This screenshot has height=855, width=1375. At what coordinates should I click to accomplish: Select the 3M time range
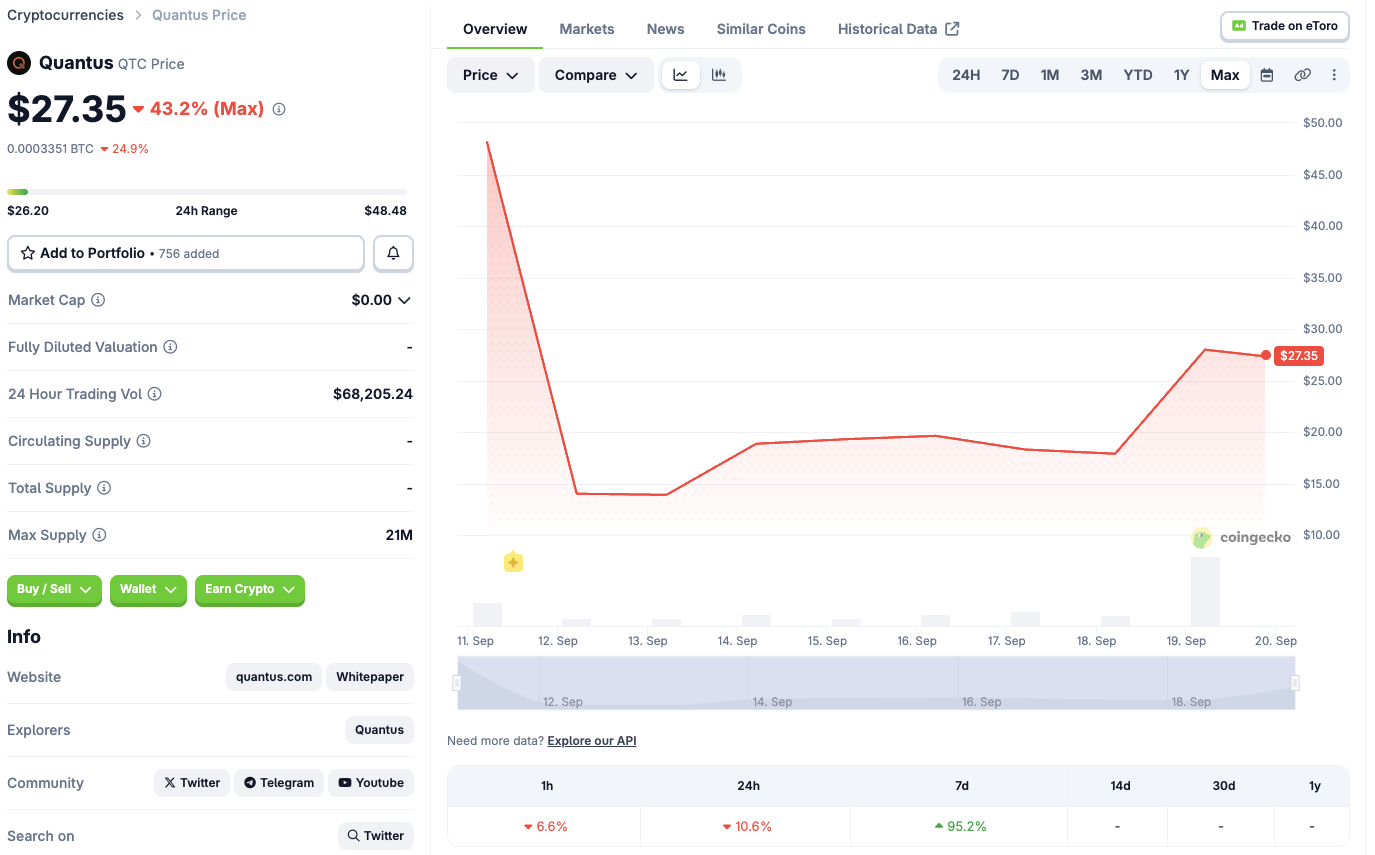click(1091, 75)
